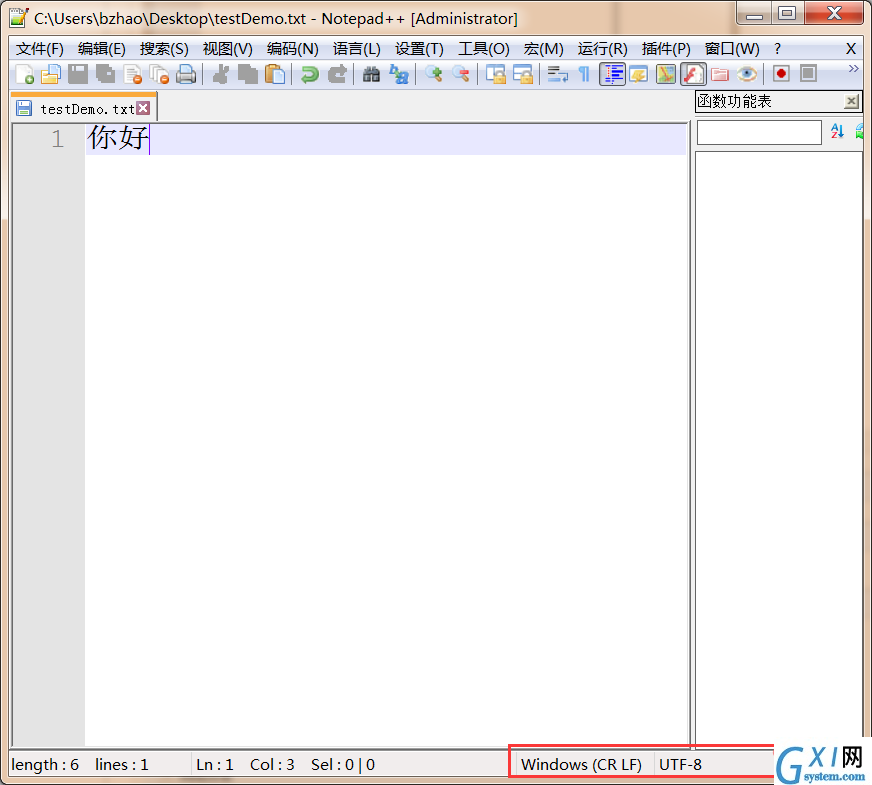
Task: Click the length : 6 status entry
Action: coord(44,765)
